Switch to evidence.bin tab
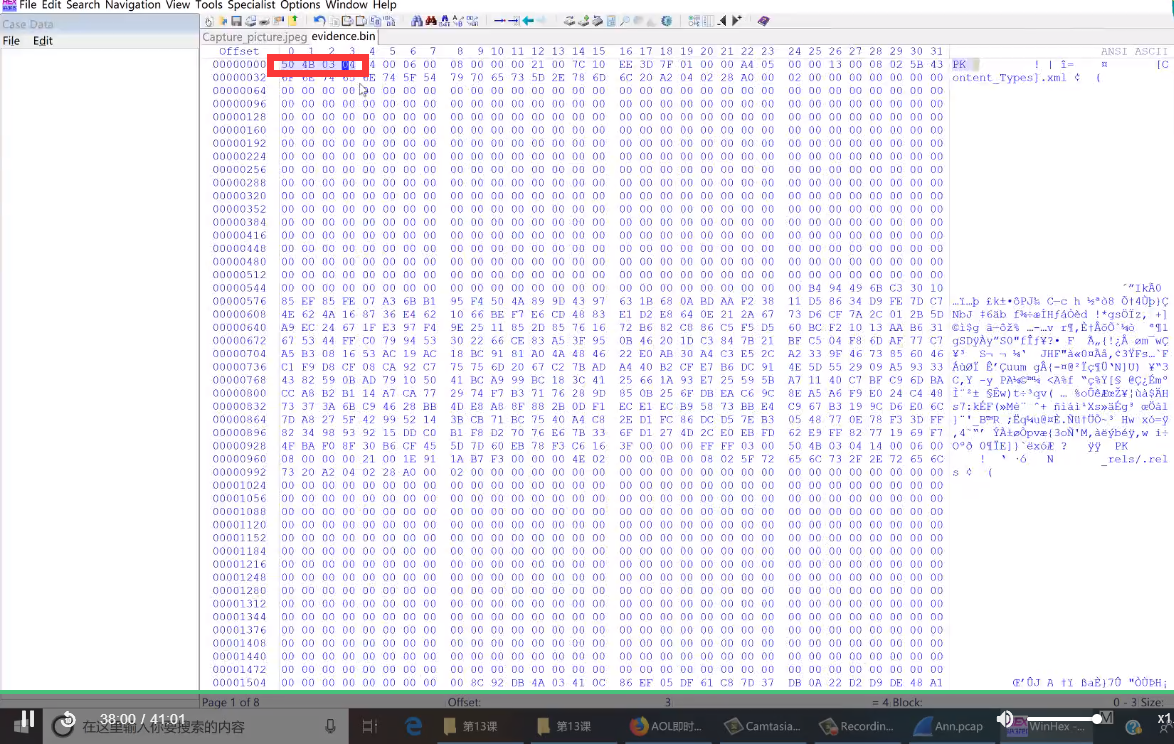This screenshot has width=1174, height=744. tap(343, 36)
